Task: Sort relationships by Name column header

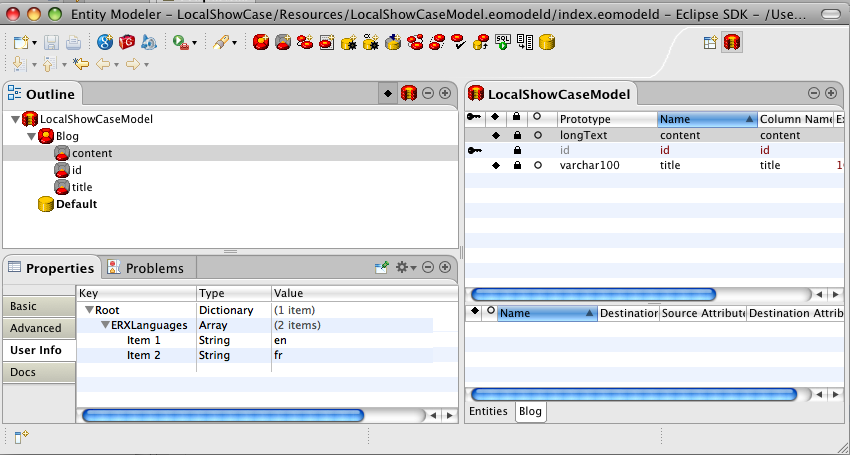Action: [x=547, y=313]
